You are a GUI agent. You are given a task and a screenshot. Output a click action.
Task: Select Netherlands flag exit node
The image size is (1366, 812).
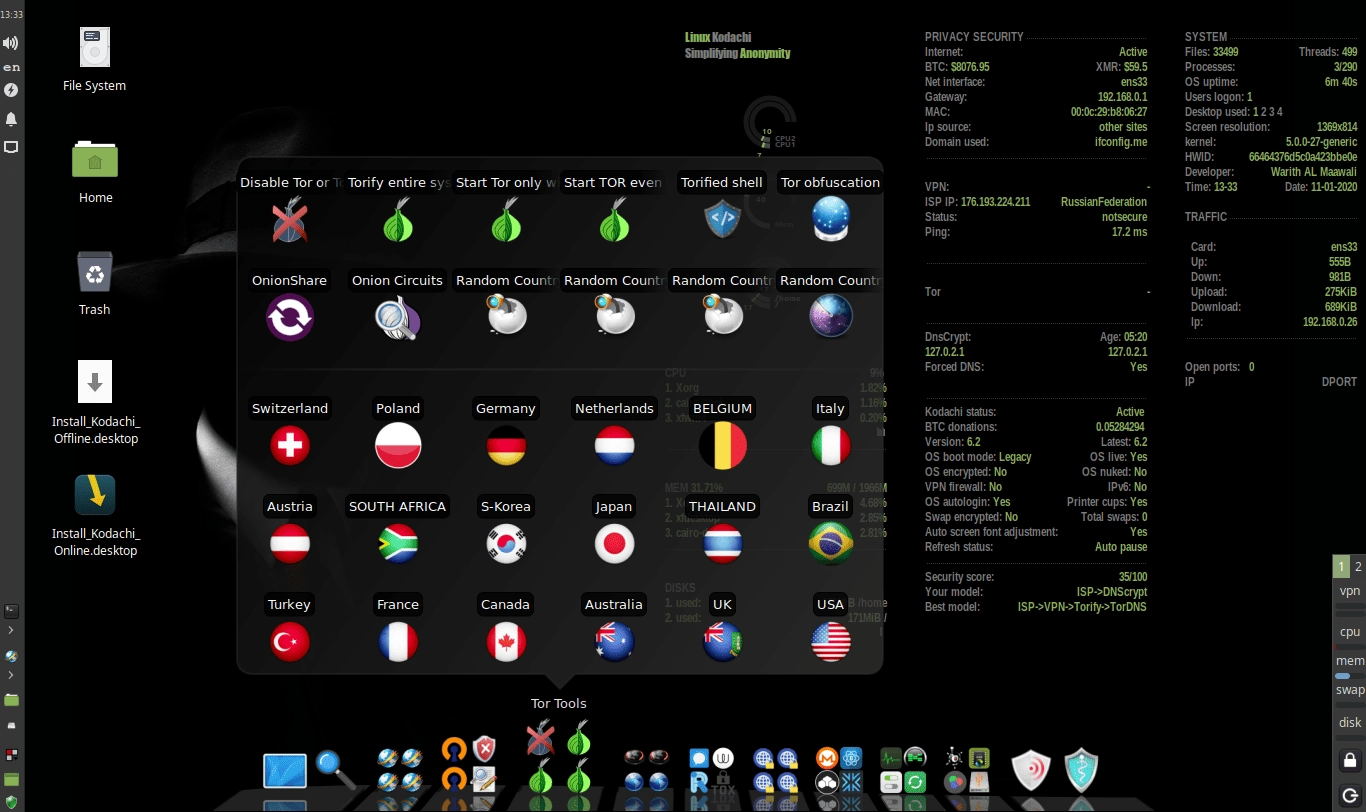[614, 445]
